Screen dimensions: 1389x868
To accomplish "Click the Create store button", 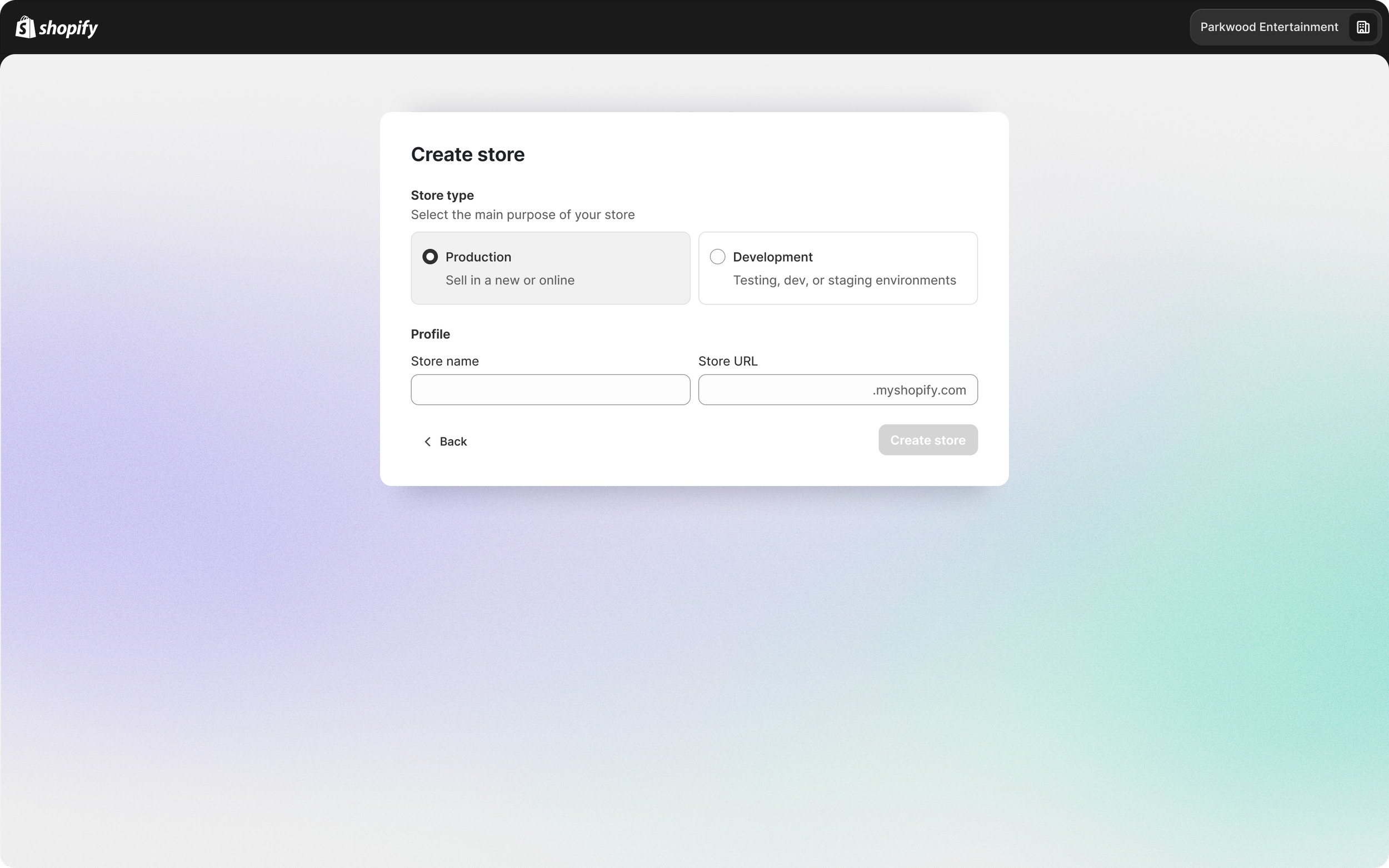I will (927, 440).
